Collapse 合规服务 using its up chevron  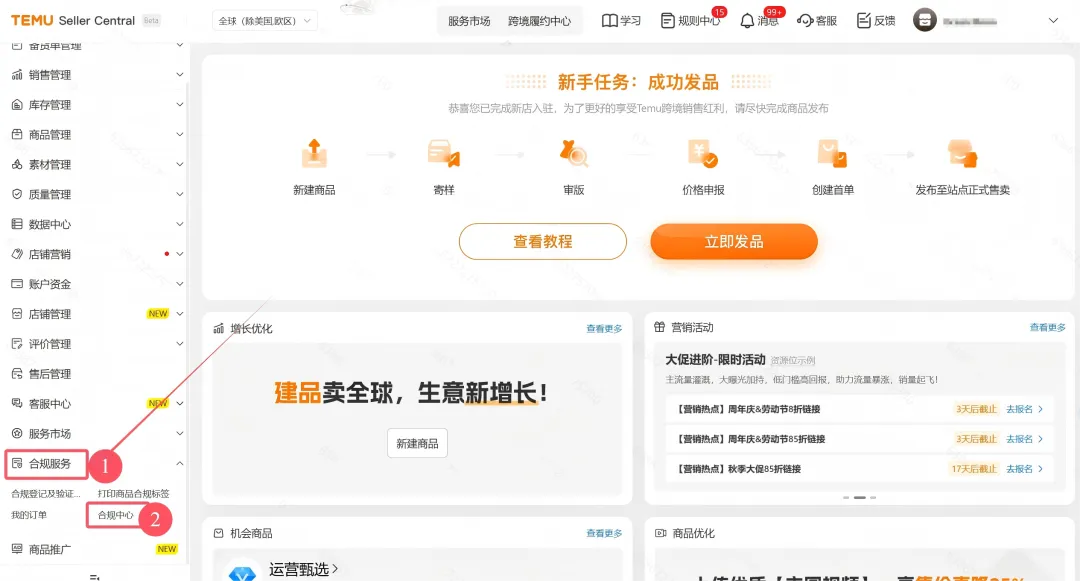click(x=180, y=463)
